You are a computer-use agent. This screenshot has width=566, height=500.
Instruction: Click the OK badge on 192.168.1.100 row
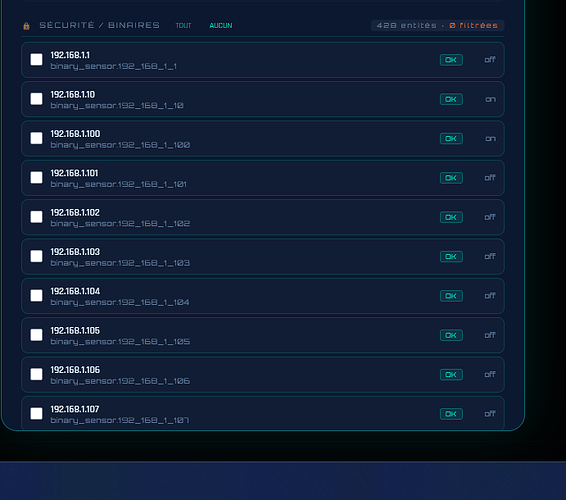[451, 139]
